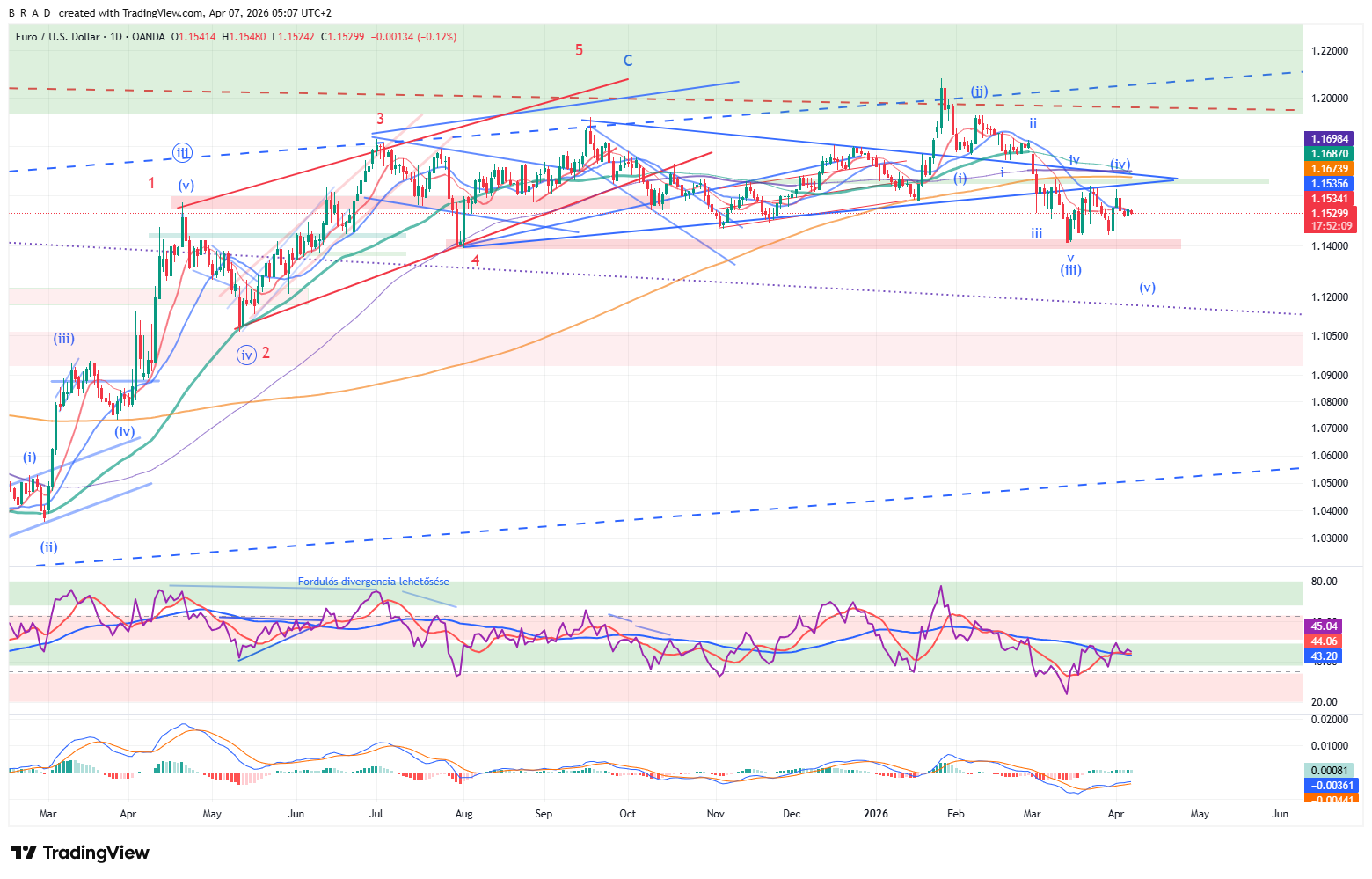Select the green 1.16870 price label
Viewport: 1372px width, 879px height.
[1330, 154]
